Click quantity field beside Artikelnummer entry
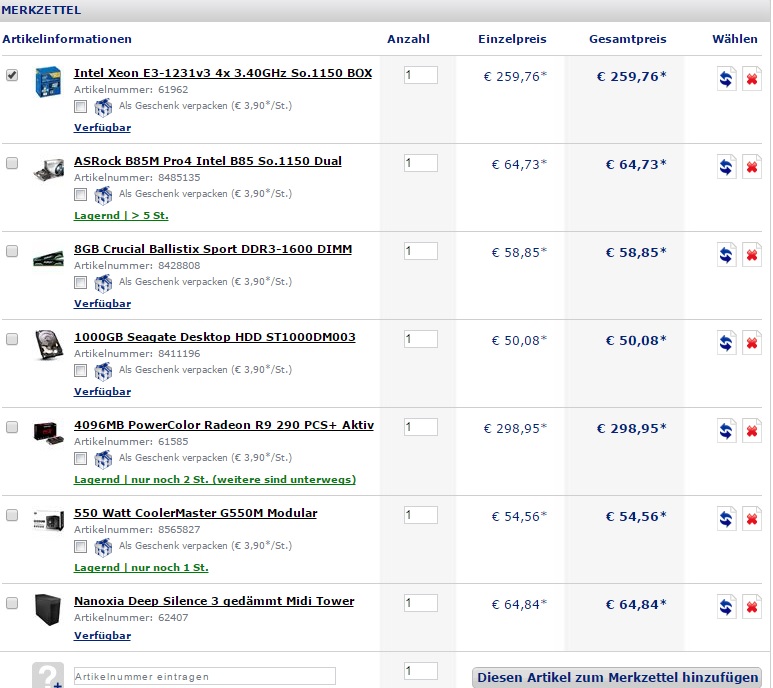773x688 pixels. click(x=421, y=671)
